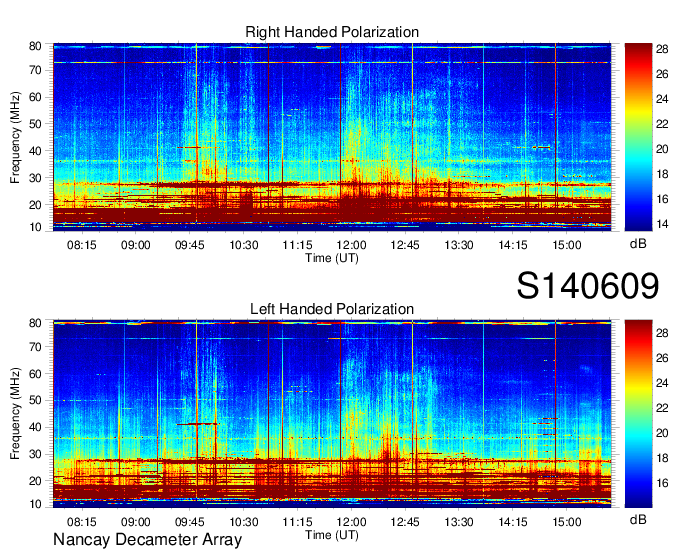Viewport: 680px width, 552px height.
Task: Click the "Frequency (MHz)" axis label of Right Handed plot
Action: (15, 137)
